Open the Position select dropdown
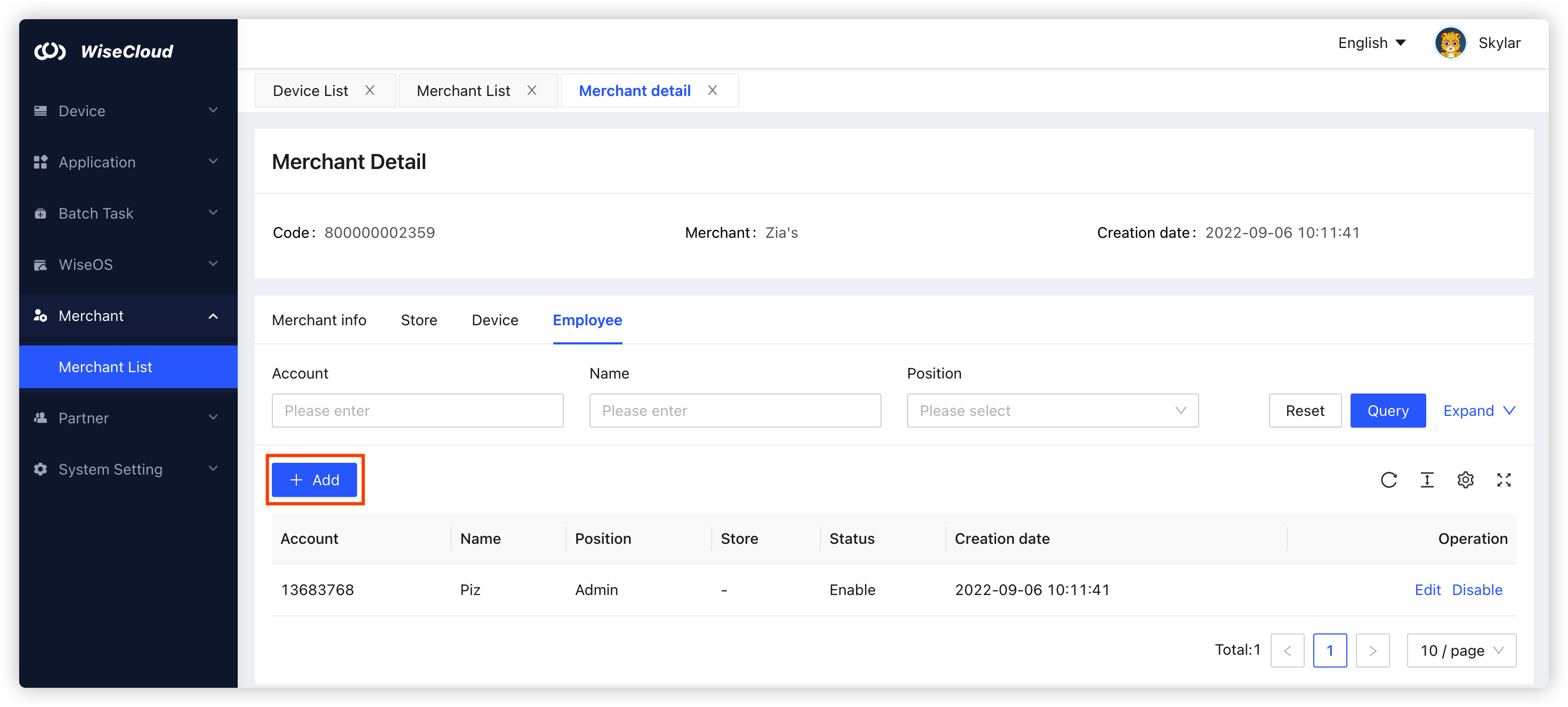The image size is (1568, 707). pos(1052,411)
